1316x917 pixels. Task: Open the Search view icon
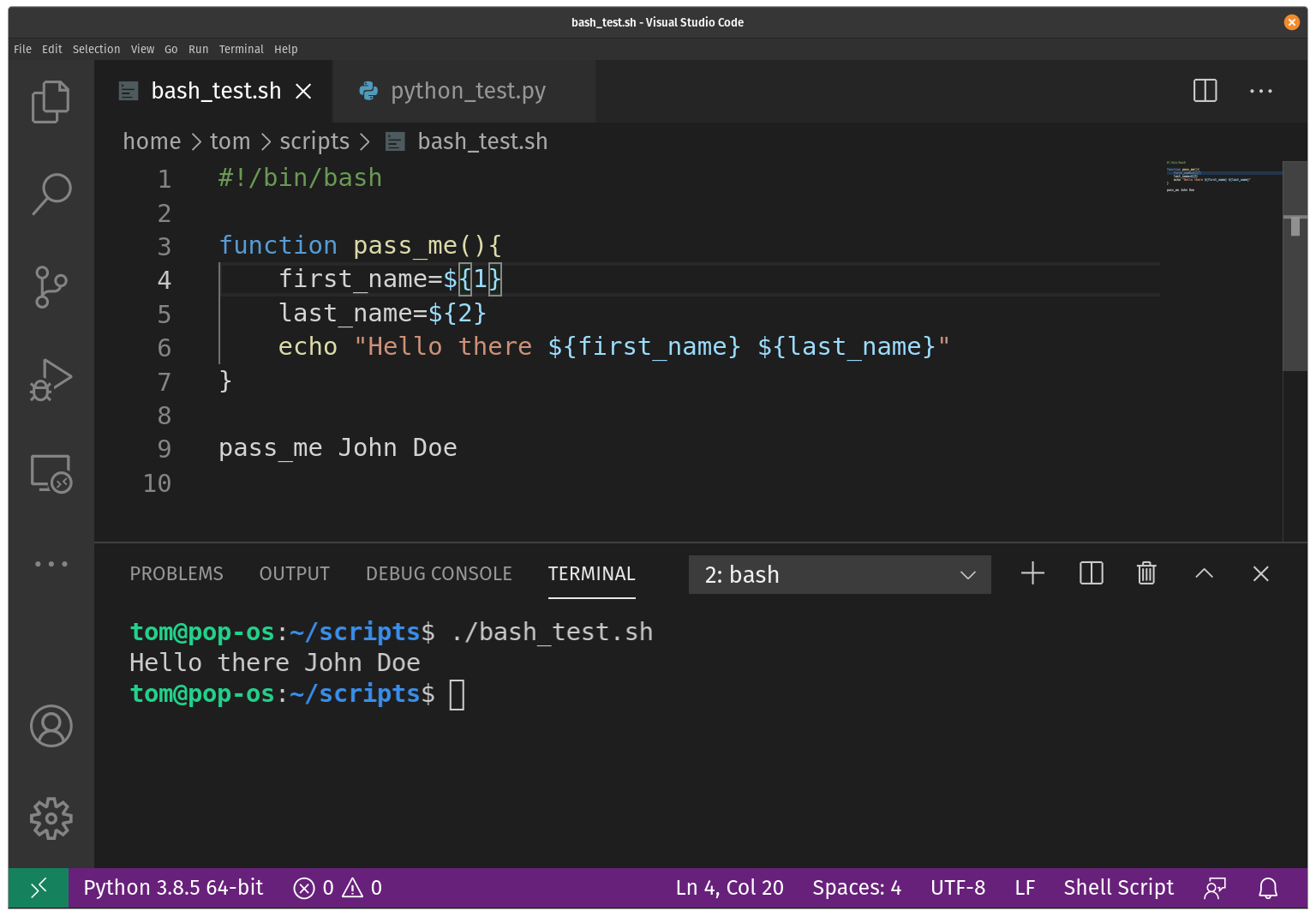pyautogui.click(x=51, y=194)
